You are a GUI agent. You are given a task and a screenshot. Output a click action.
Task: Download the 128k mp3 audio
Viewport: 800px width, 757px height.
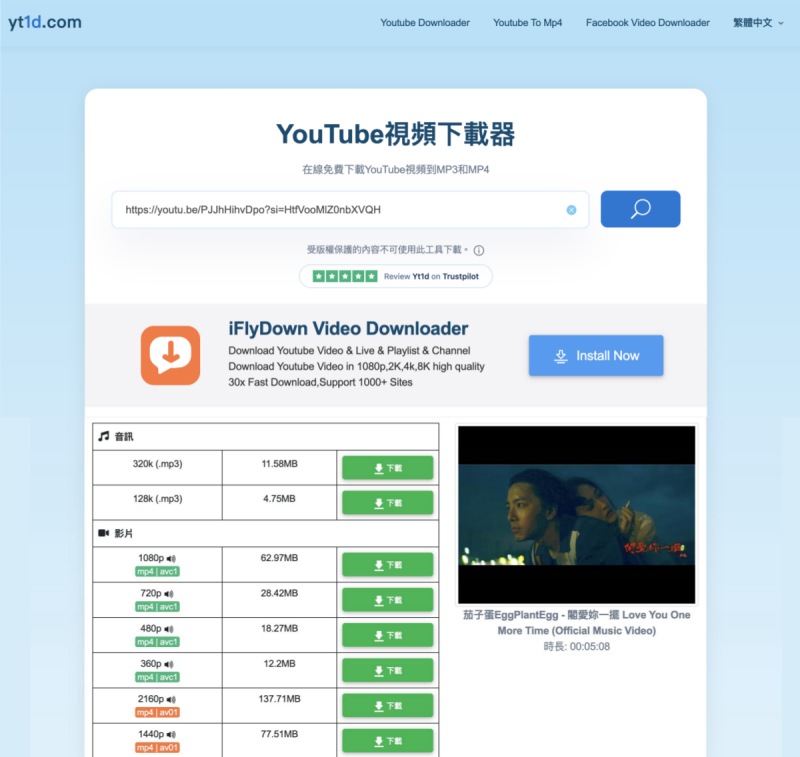click(x=387, y=503)
